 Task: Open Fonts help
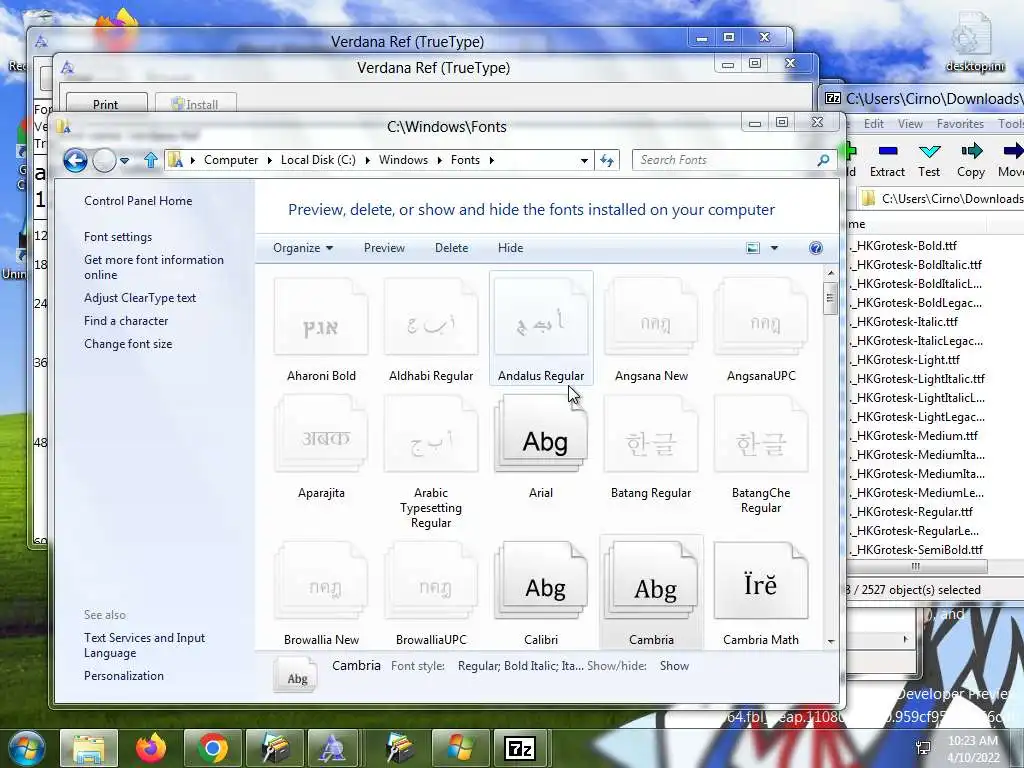coord(816,248)
